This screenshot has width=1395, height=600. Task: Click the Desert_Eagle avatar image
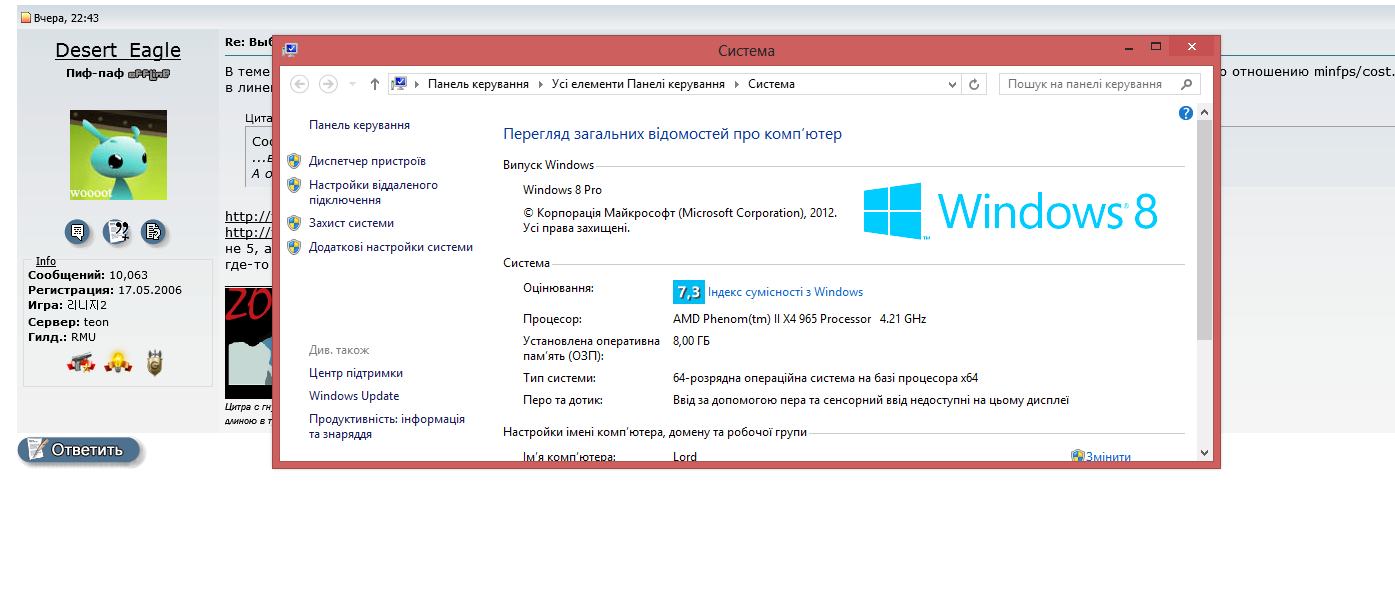[118, 155]
